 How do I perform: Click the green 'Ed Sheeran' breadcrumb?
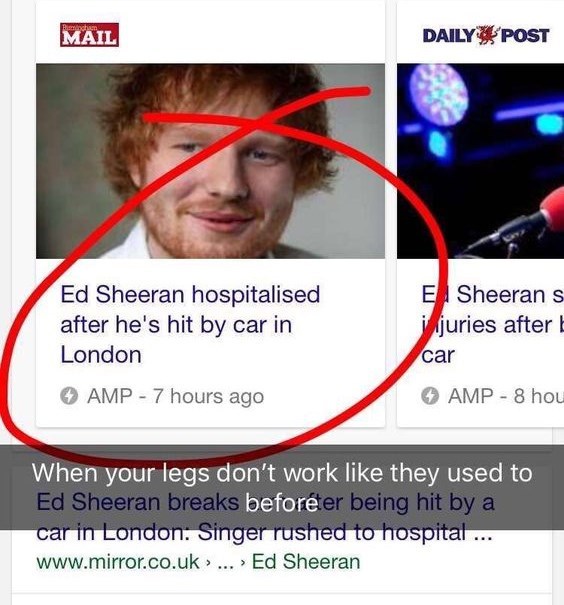[x=306, y=561]
